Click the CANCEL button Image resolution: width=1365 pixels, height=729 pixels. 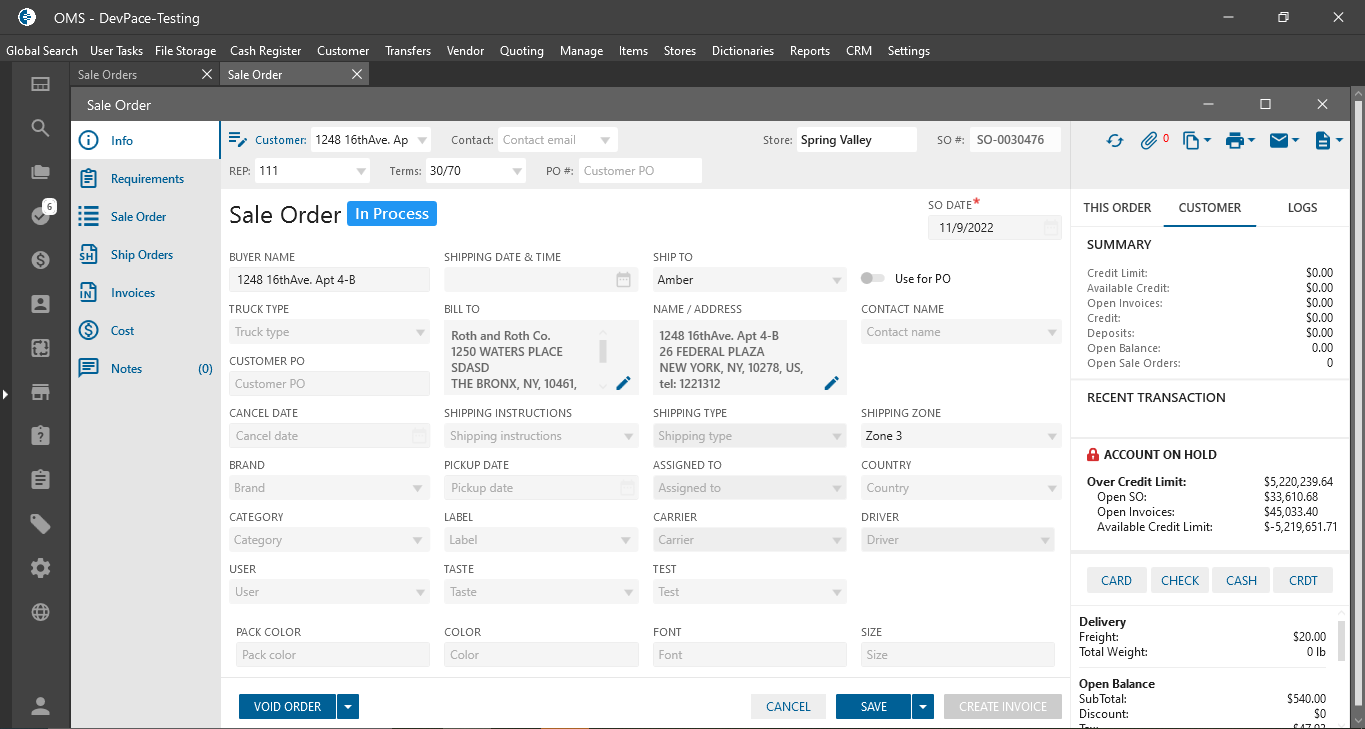pyautogui.click(x=788, y=707)
